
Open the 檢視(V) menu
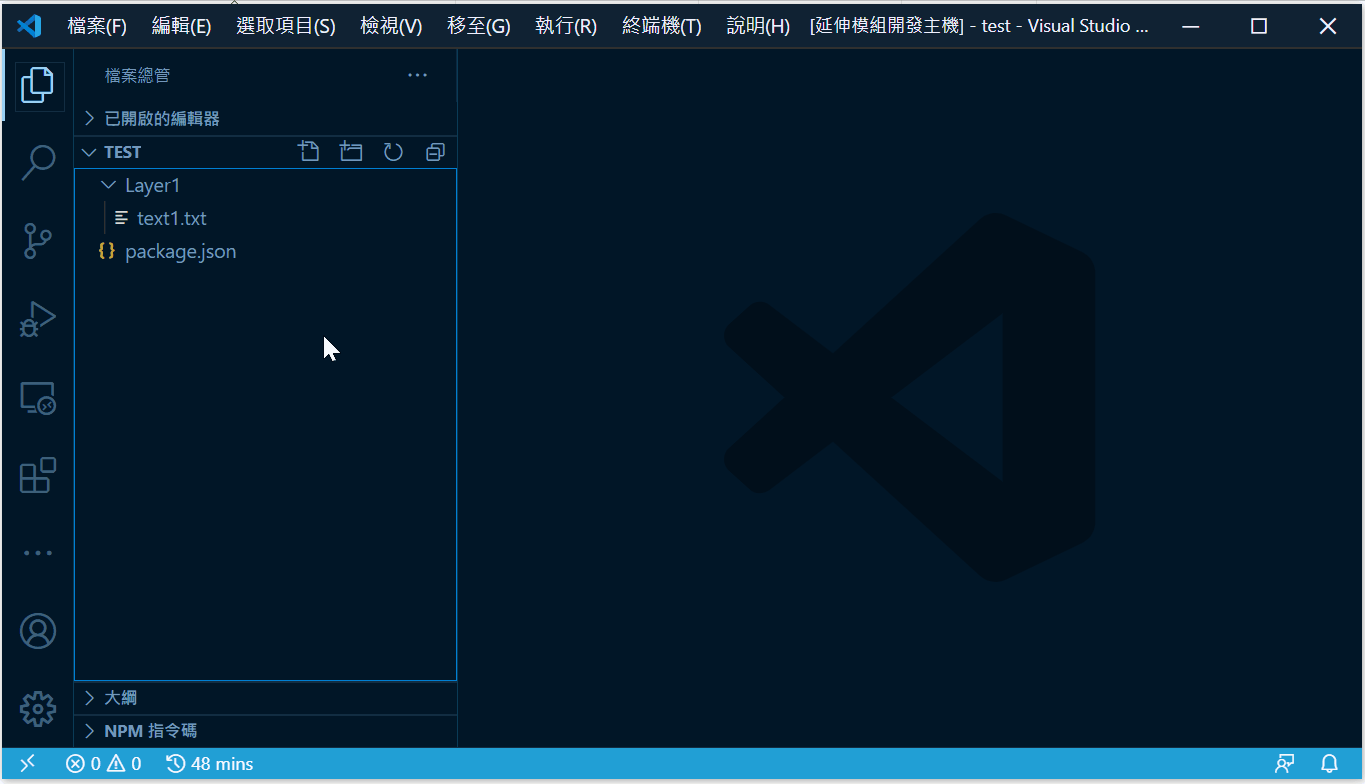[391, 26]
